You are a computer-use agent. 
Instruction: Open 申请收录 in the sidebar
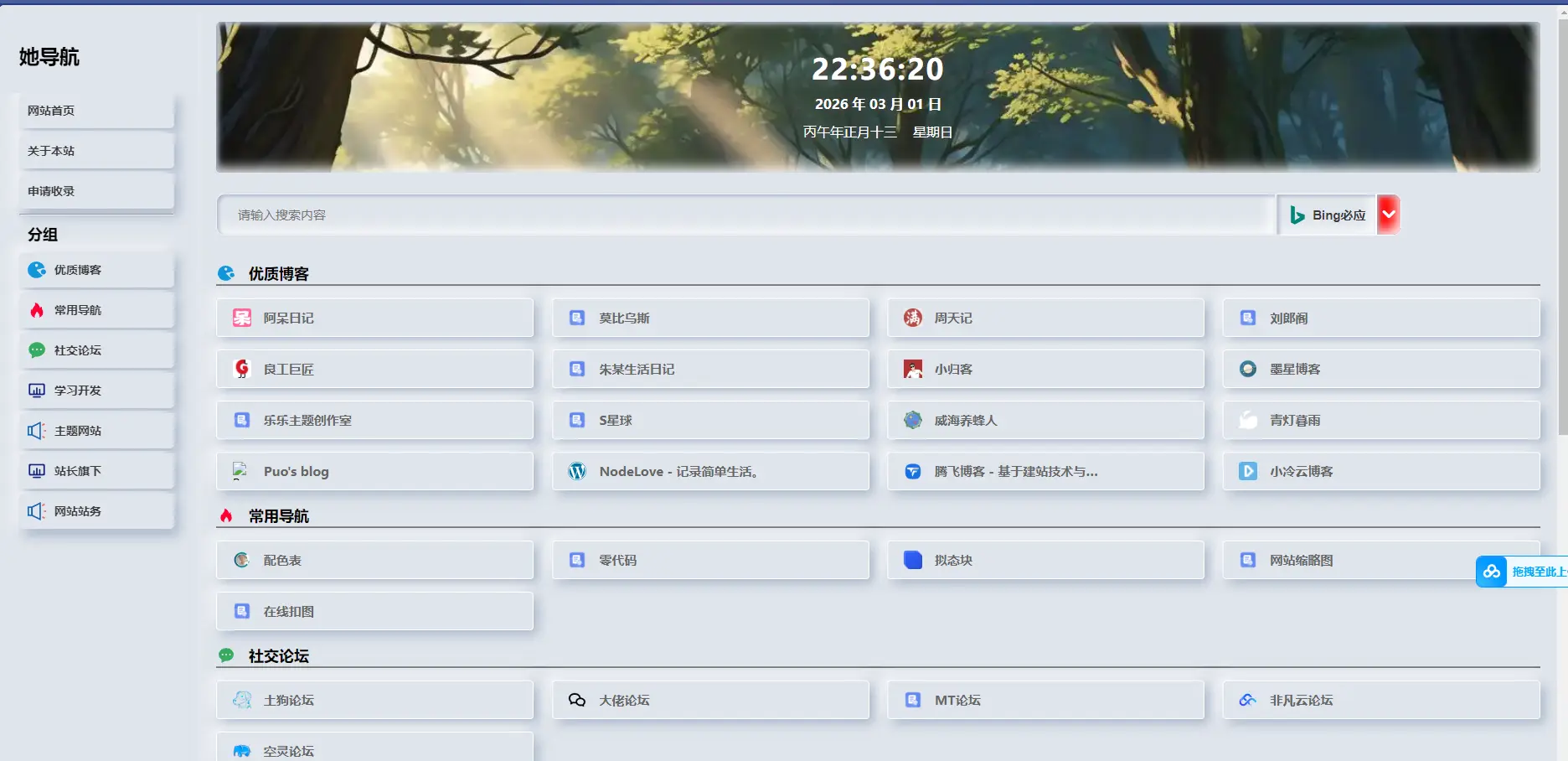coord(96,191)
